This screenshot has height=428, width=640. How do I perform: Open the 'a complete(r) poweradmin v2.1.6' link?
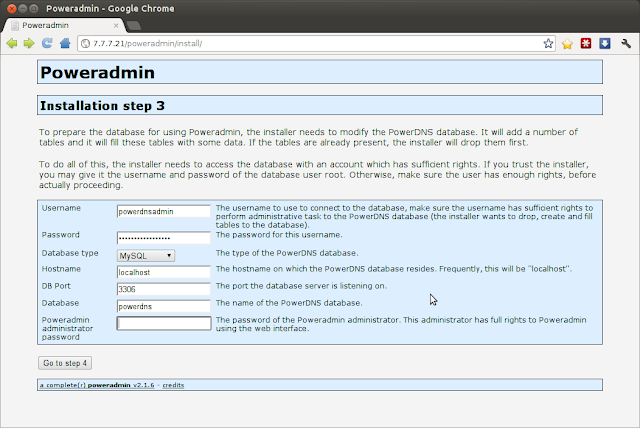pos(97,385)
